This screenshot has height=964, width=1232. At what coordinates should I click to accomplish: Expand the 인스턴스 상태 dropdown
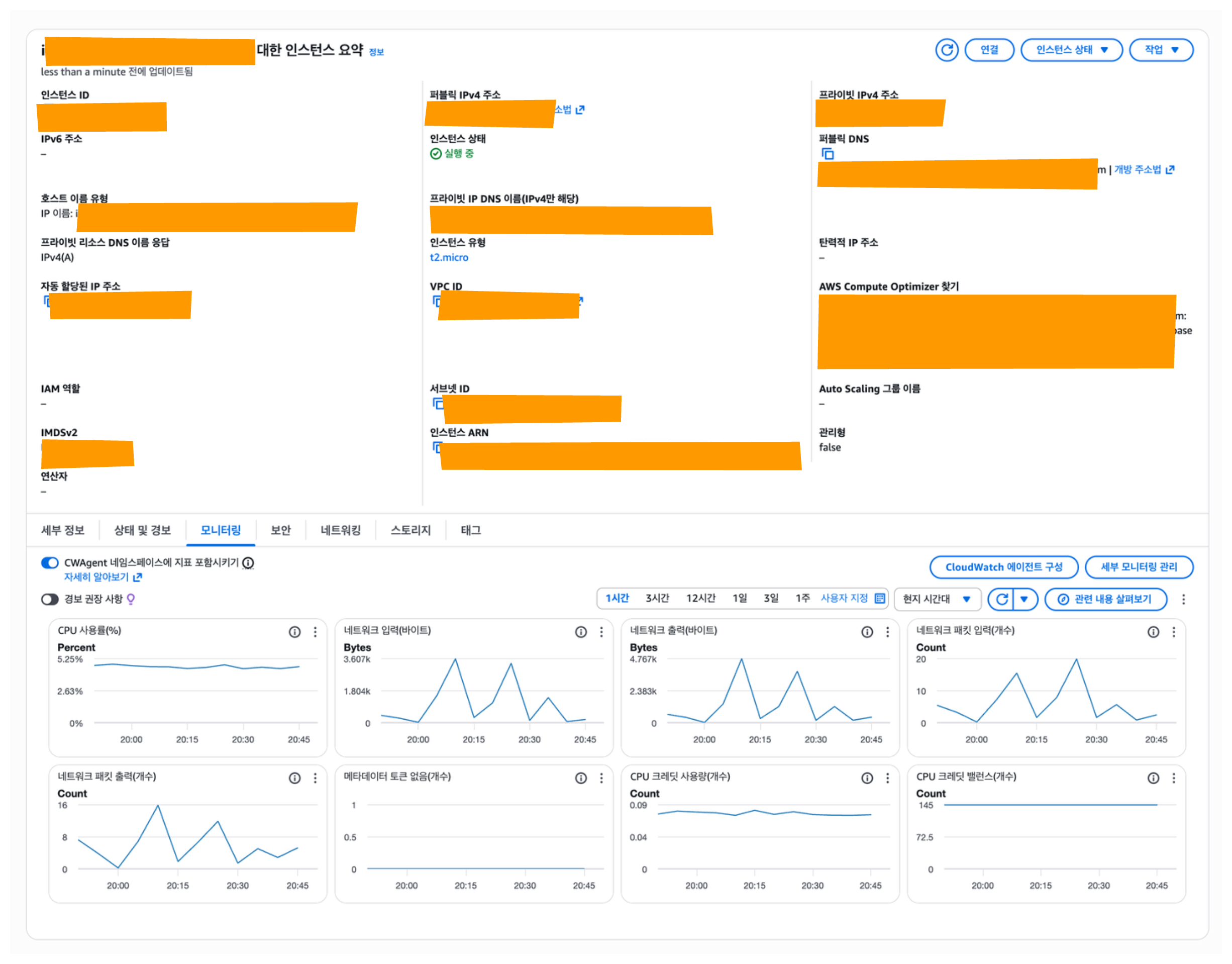pyautogui.click(x=1071, y=50)
